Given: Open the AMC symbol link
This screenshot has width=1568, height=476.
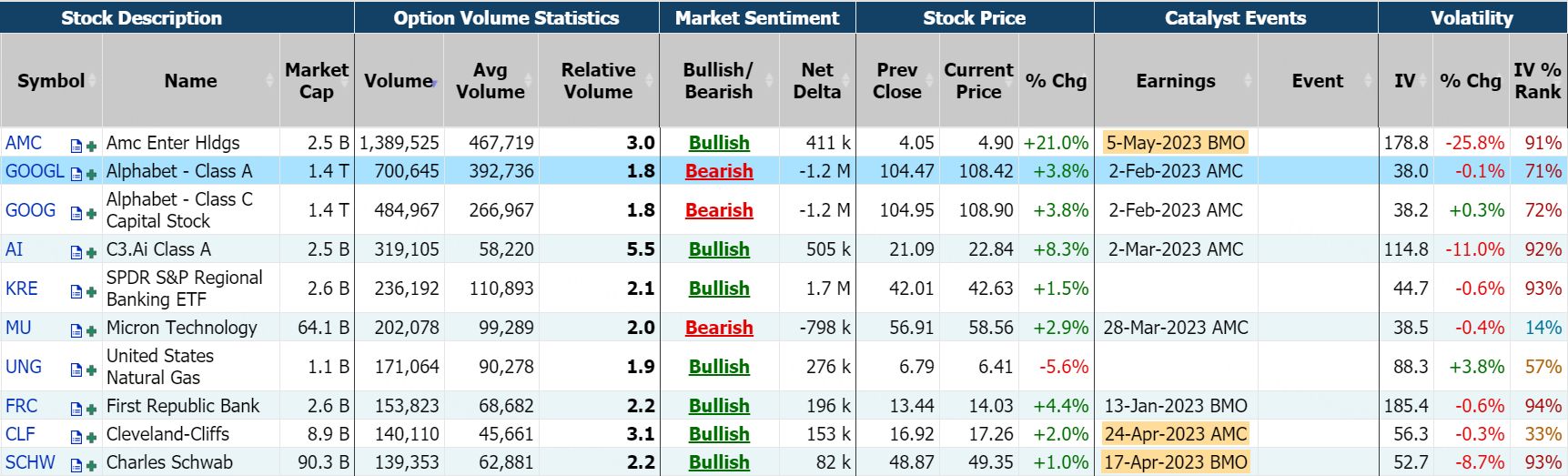Looking at the screenshot, I should tap(24, 143).
